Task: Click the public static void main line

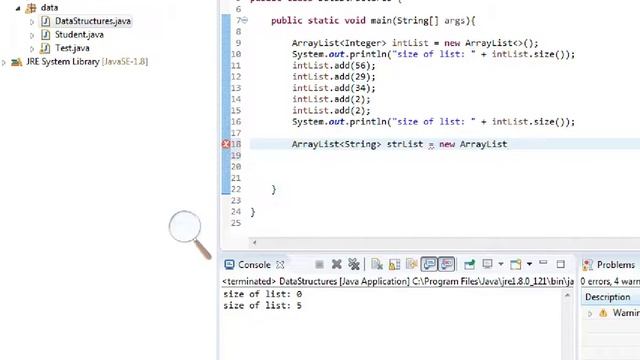Action: 373,21
